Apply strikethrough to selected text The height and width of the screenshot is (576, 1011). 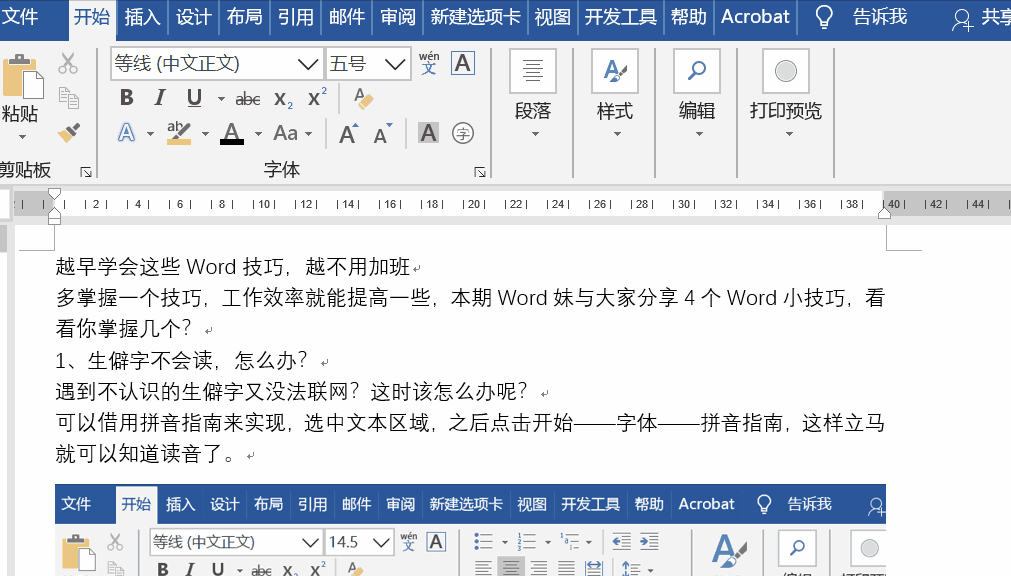click(x=249, y=99)
